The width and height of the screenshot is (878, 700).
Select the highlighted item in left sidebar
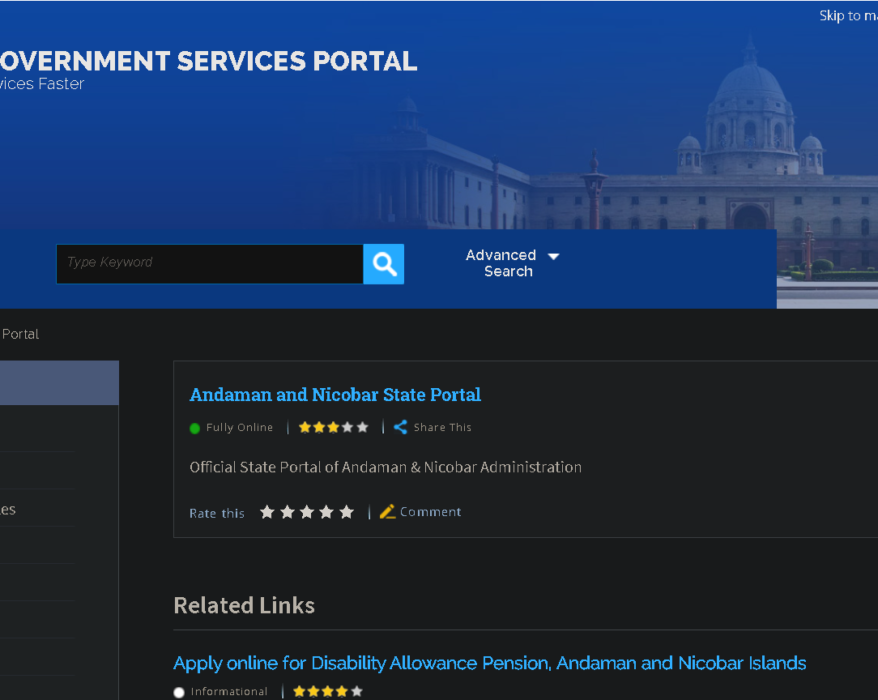click(59, 383)
